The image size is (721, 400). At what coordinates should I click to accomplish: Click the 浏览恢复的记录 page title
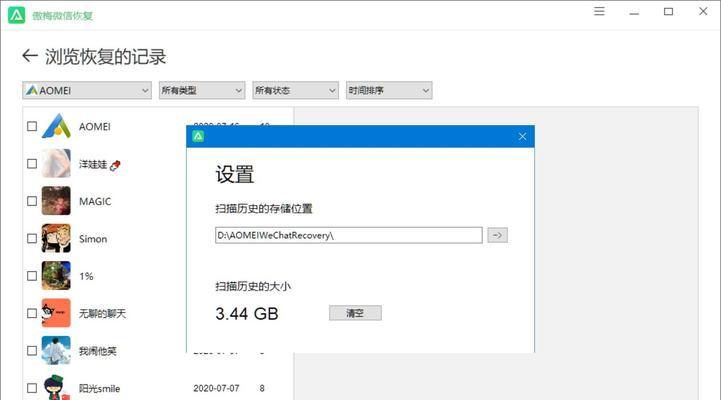tap(105, 57)
